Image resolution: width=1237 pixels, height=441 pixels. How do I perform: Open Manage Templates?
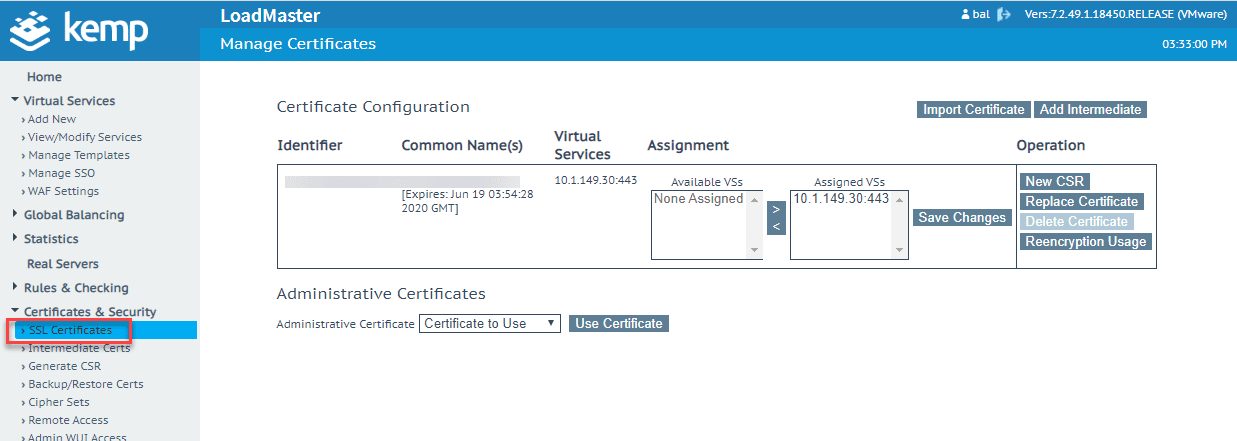pos(78,155)
